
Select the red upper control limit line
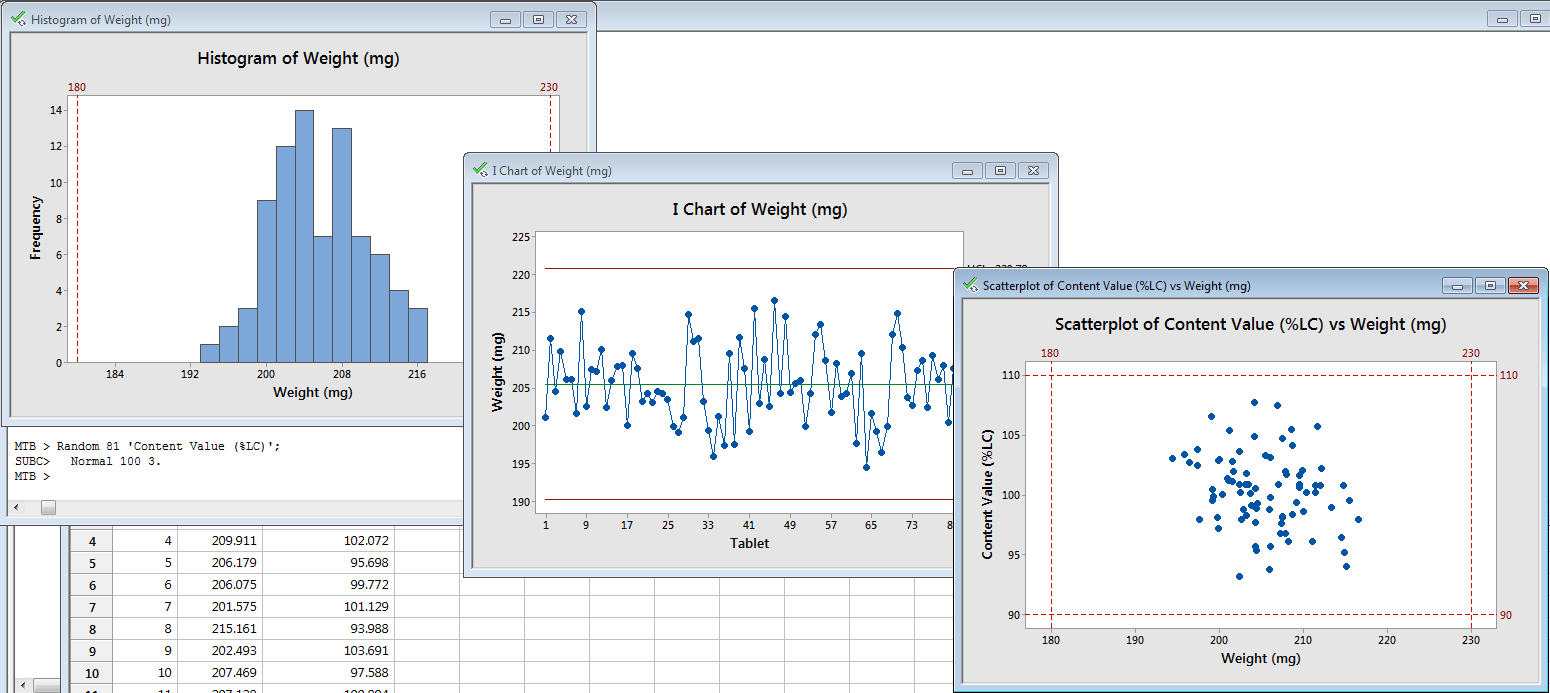750,268
